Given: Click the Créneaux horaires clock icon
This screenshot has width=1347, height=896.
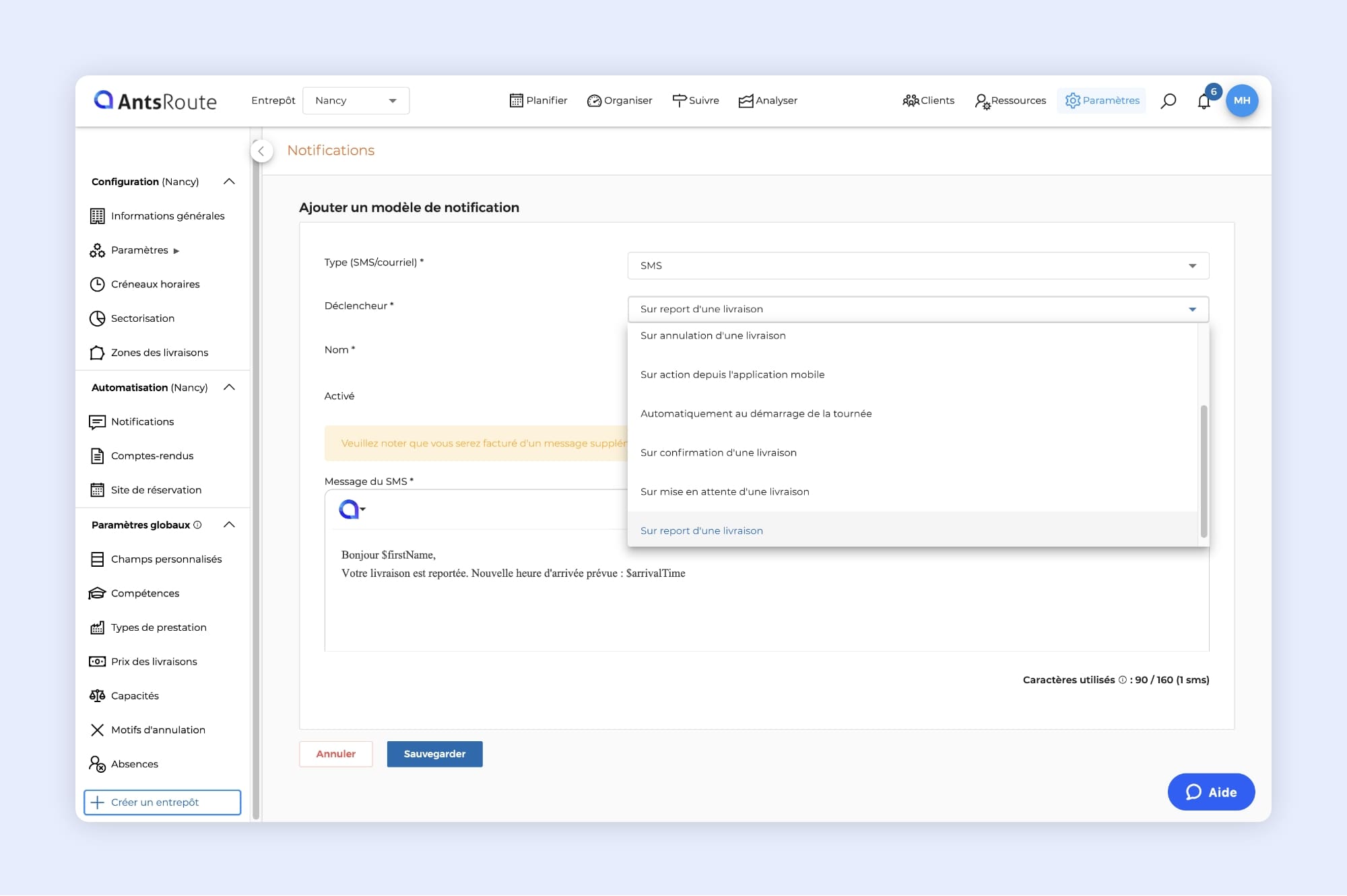Looking at the screenshot, I should pyautogui.click(x=97, y=284).
